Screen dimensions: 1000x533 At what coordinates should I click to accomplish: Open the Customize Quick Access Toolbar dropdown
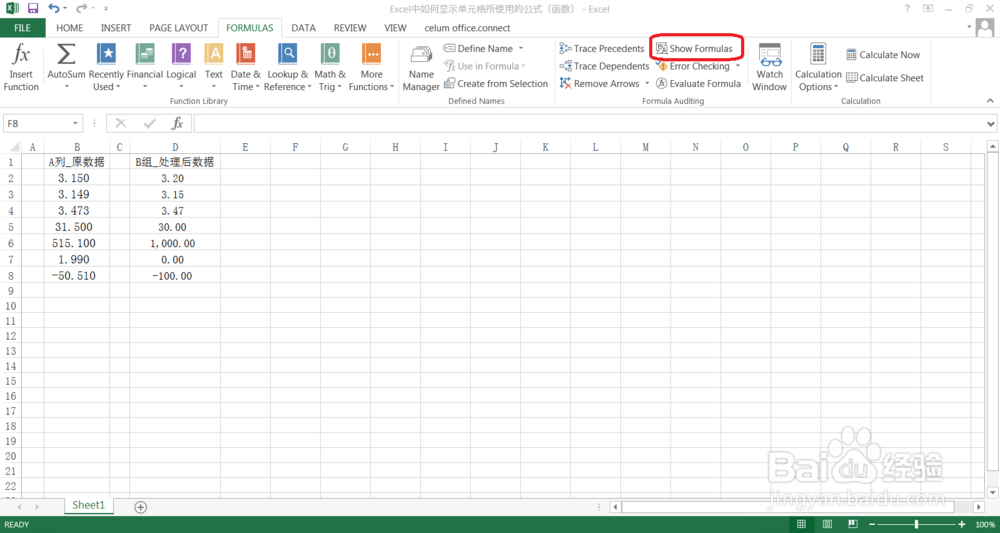(105, 9)
